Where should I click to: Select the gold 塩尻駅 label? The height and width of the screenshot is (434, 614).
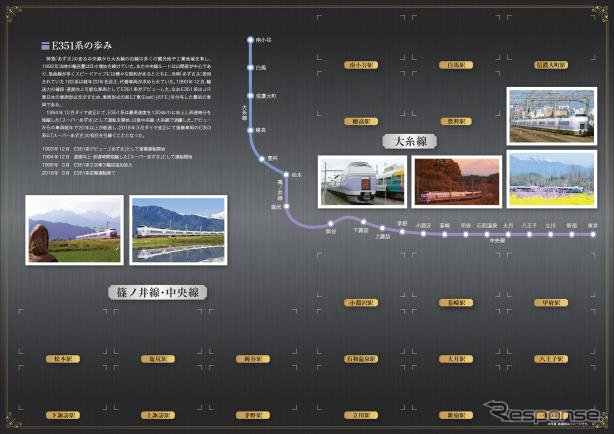[x=158, y=359]
